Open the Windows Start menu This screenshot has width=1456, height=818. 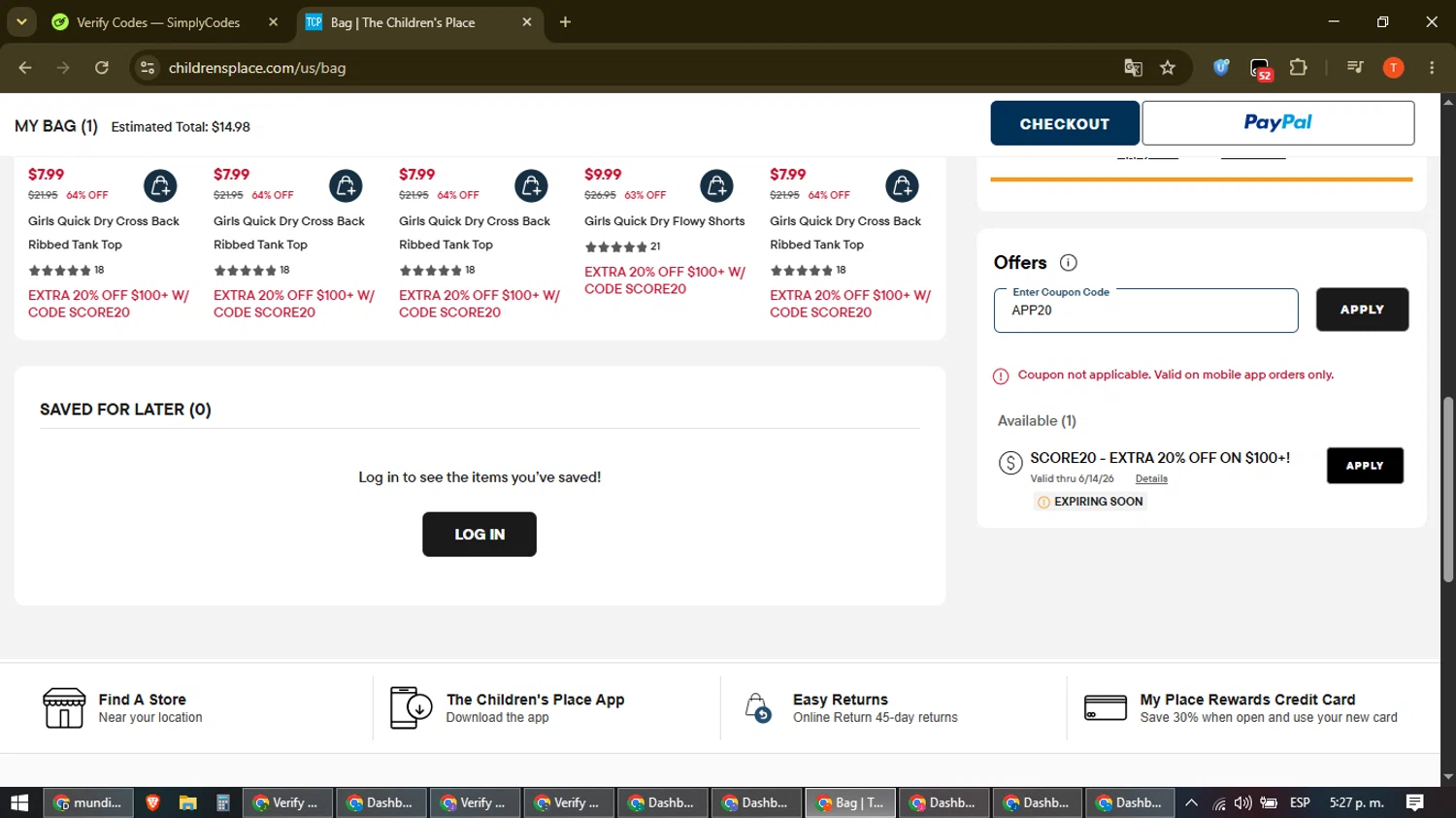click(19, 802)
